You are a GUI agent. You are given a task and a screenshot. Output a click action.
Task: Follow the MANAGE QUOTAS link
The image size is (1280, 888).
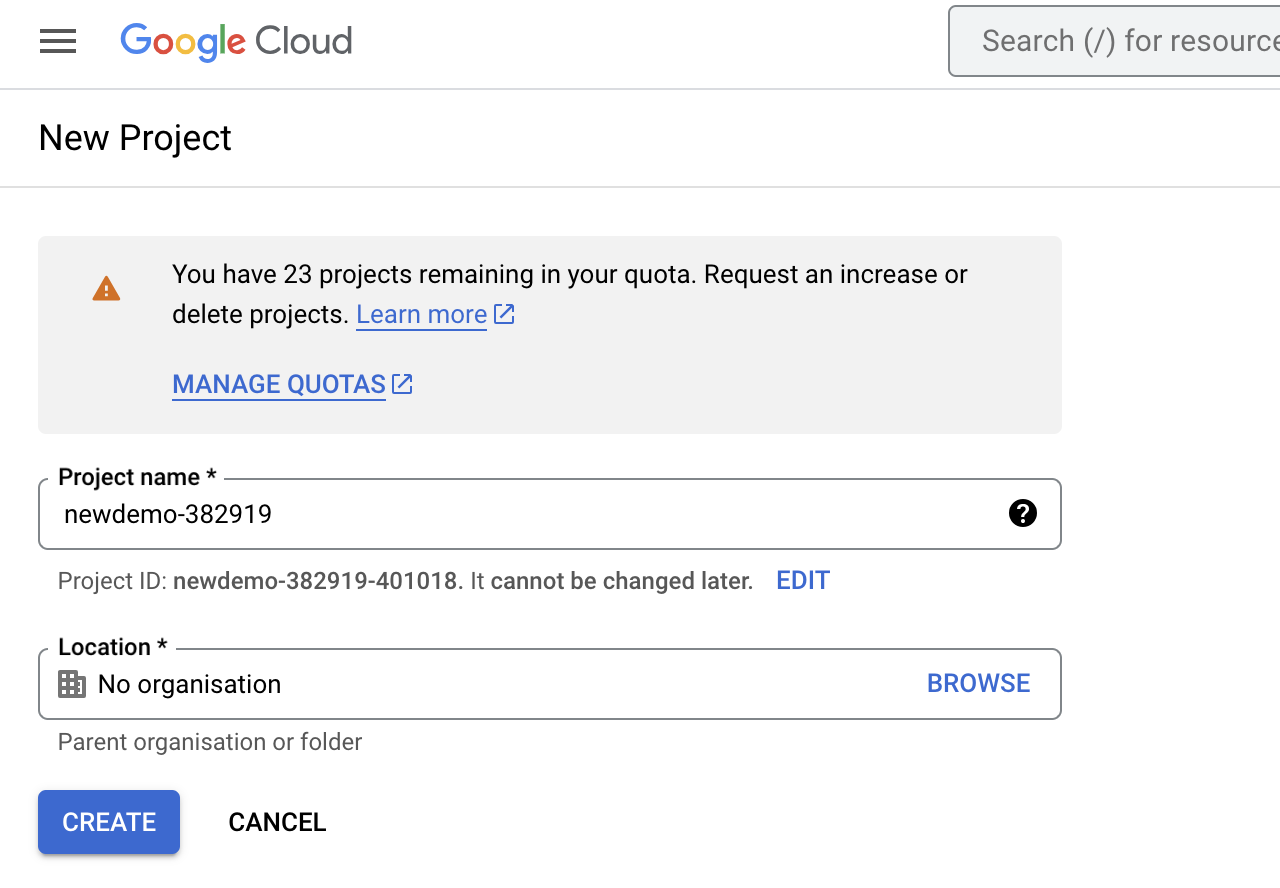pos(279,385)
